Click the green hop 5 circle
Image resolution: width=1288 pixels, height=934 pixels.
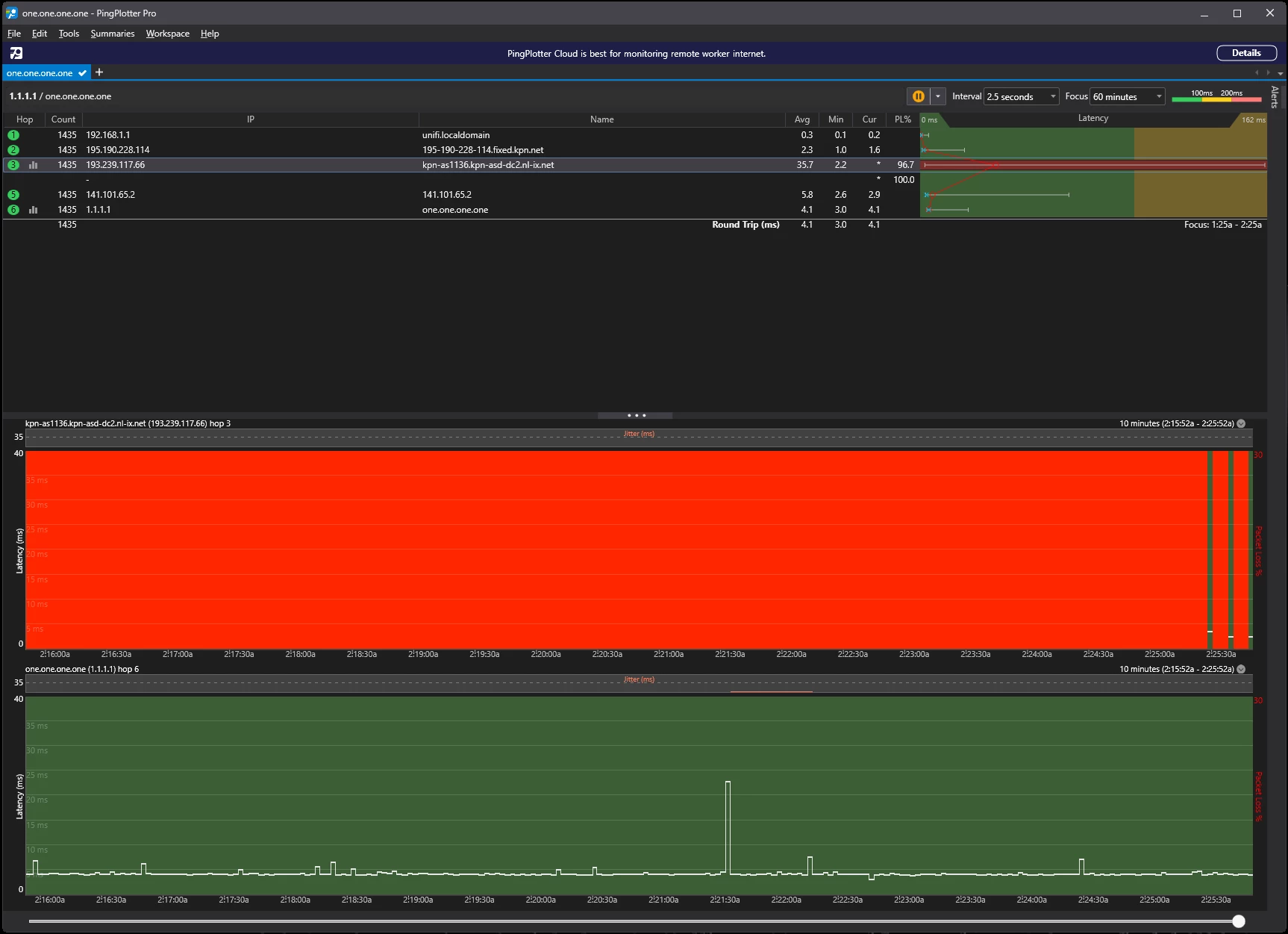[x=13, y=195]
